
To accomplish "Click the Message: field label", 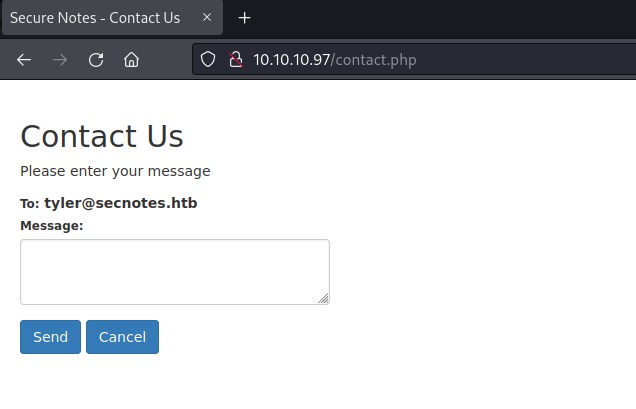I will [x=51, y=226].
